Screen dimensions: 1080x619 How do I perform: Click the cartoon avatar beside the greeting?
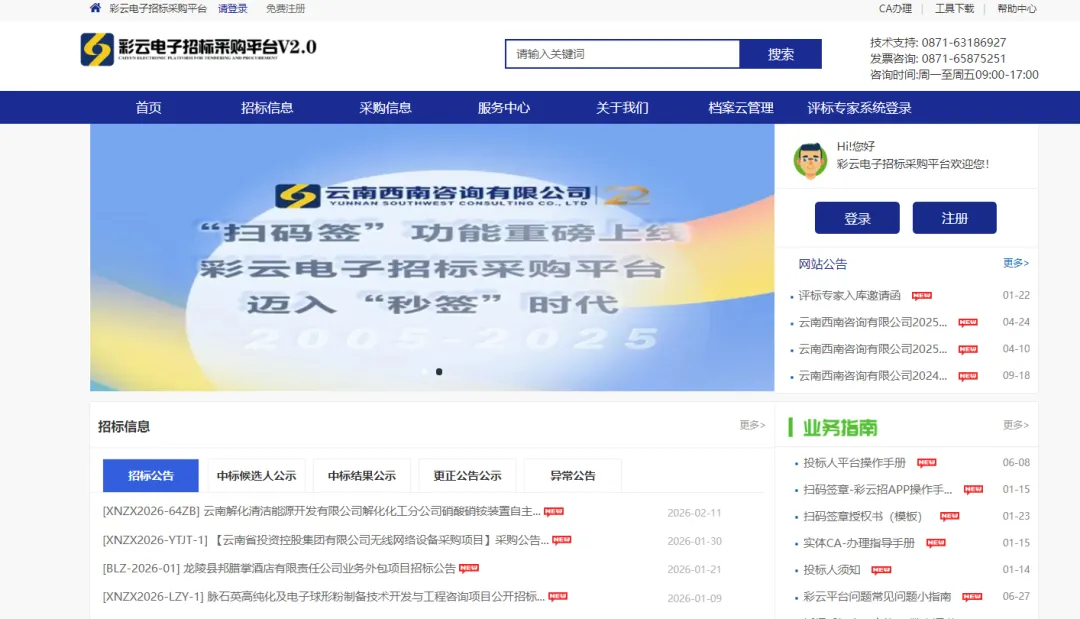(810, 160)
